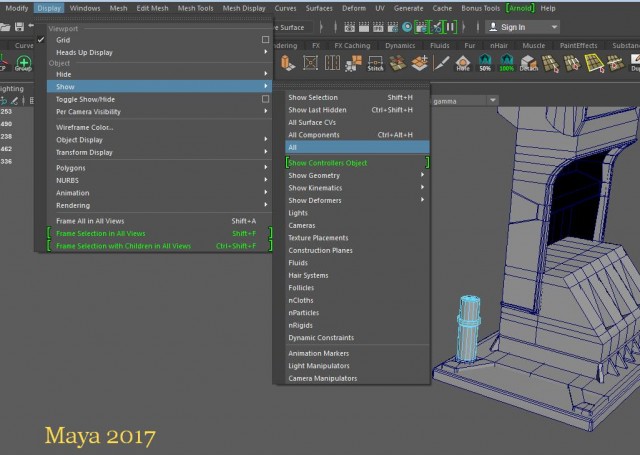Switch to the FX Caching shelf tab
The width and height of the screenshot is (640, 455).
pos(352,46)
